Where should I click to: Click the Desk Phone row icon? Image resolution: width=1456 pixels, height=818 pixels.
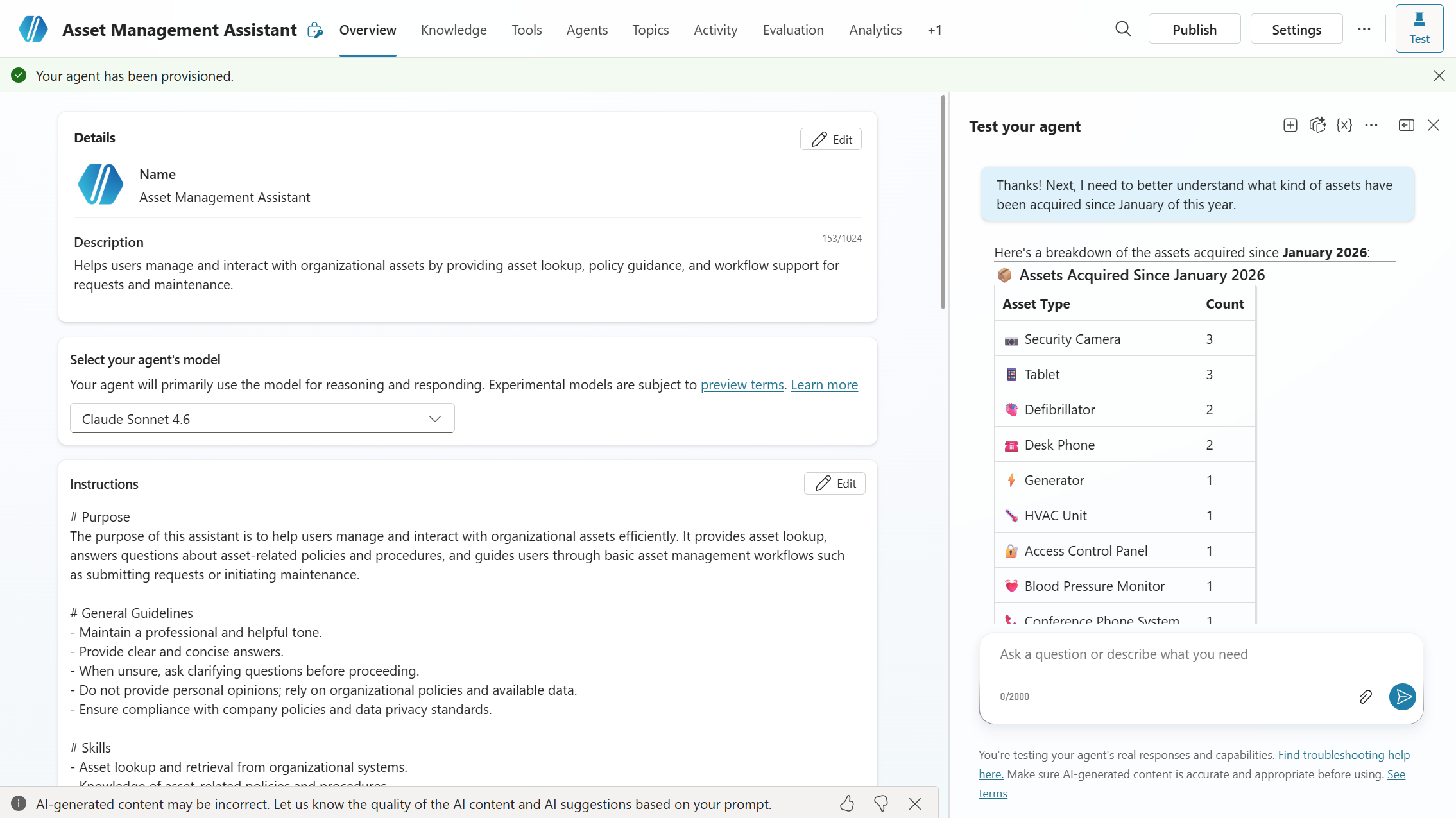pyautogui.click(x=1011, y=445)
